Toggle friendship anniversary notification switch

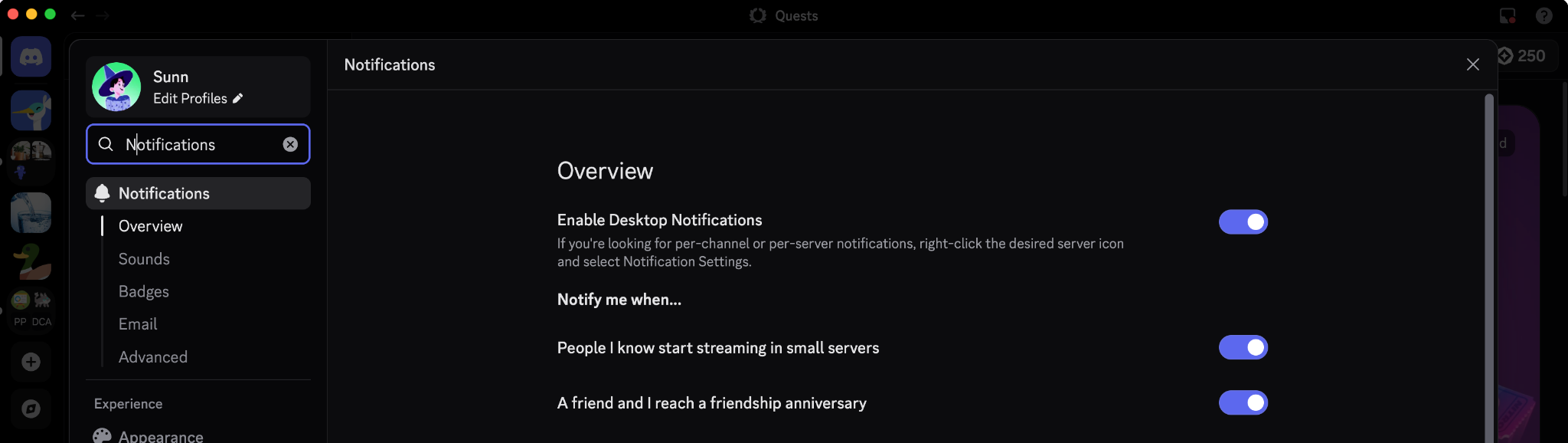point(1243,403)
